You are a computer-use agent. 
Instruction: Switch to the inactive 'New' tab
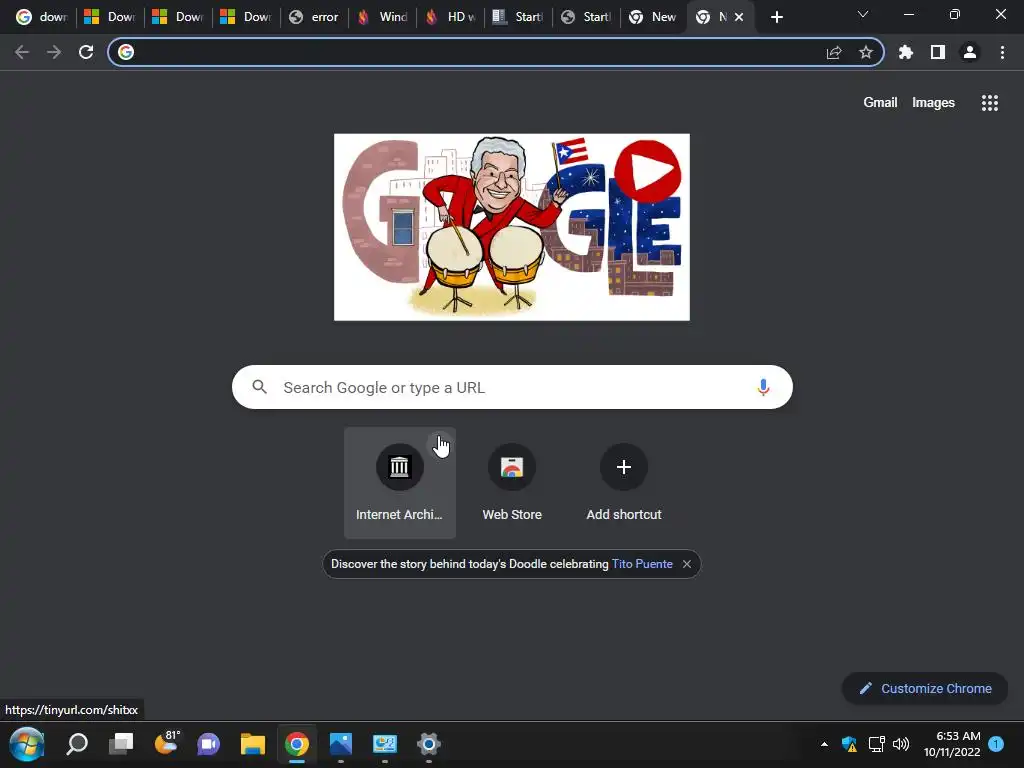pos(652,17)
